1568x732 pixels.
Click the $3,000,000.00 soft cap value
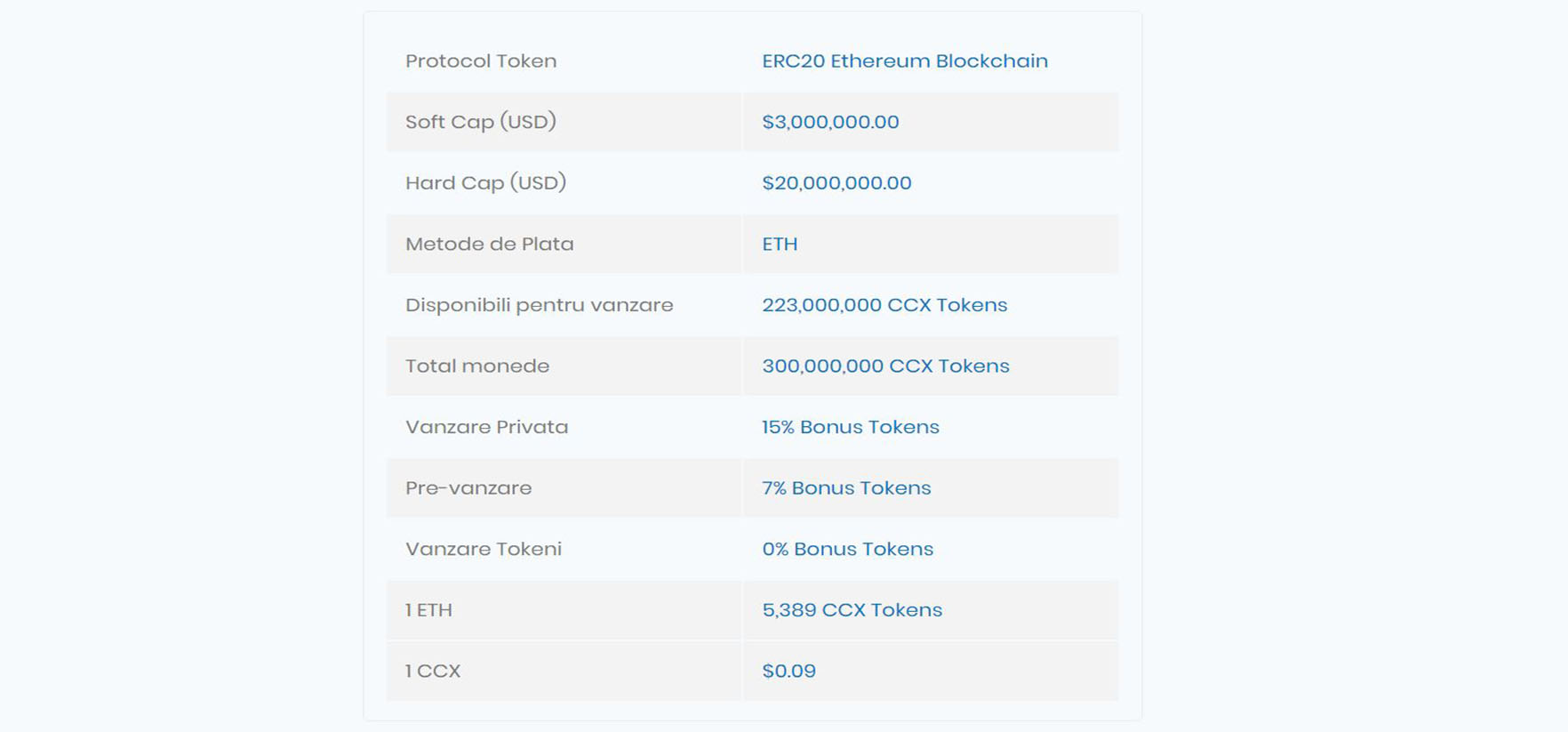pos(830,122)
